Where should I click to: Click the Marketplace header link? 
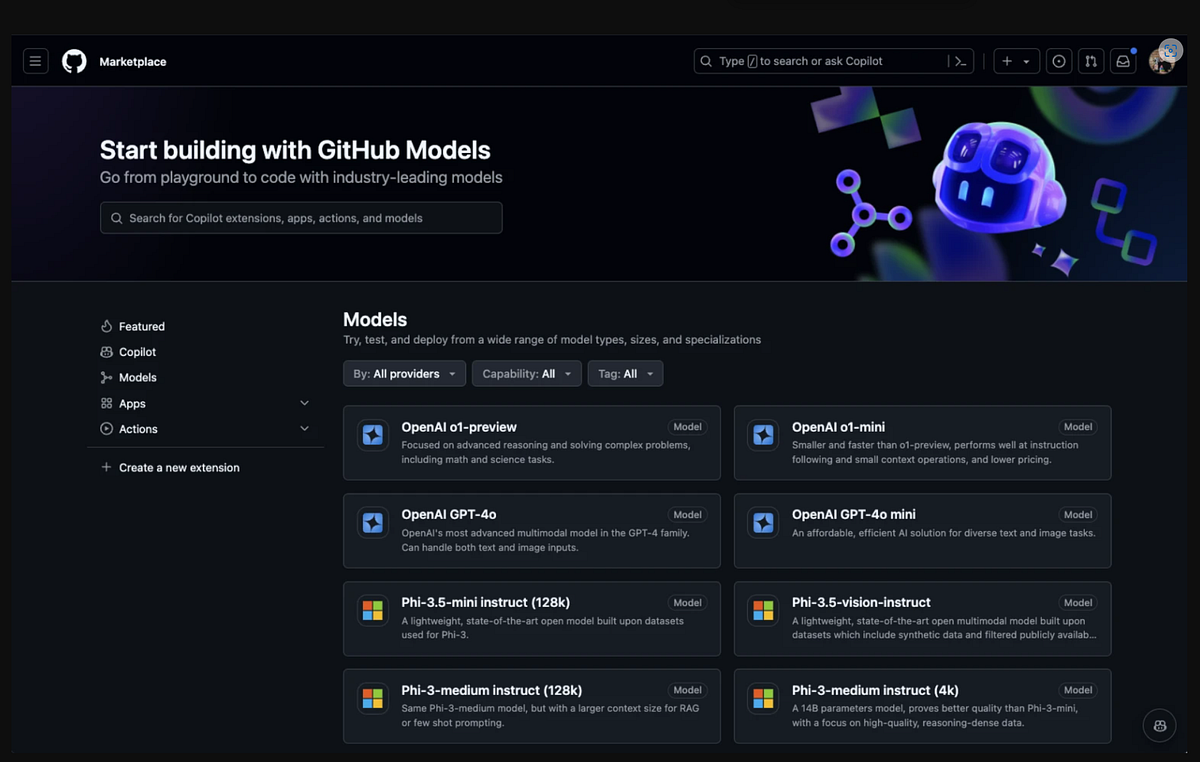click(133, 62)
